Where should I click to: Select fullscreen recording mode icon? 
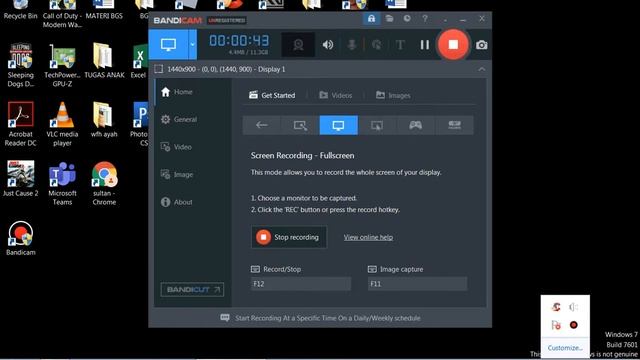(x=338, y=125)
